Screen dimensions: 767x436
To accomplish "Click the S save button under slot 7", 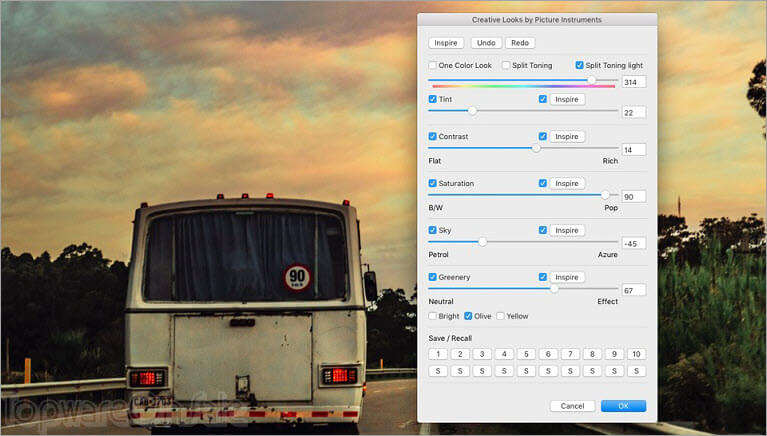I will [x=570, y=371].
